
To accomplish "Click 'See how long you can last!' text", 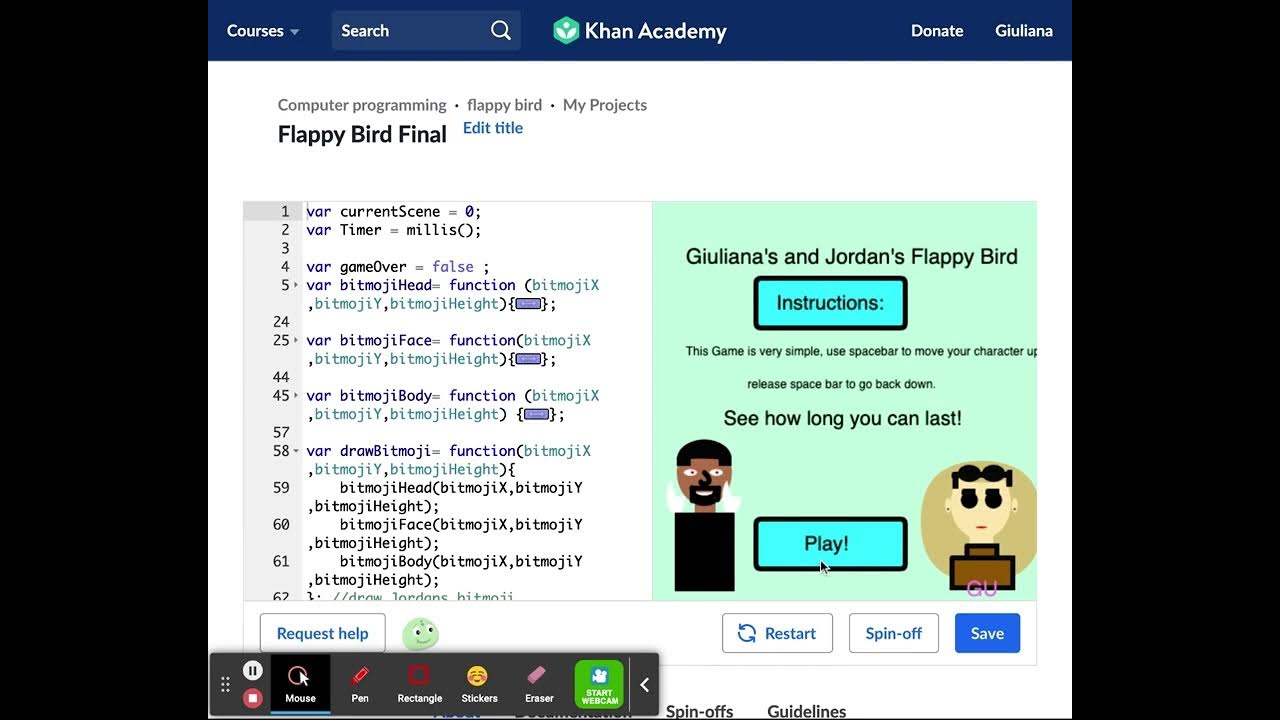I will click(843, 418).
